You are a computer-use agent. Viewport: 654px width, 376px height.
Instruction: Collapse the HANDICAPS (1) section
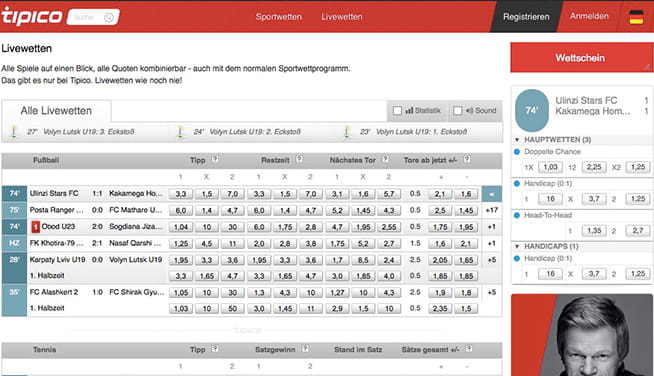pos(518,247)
